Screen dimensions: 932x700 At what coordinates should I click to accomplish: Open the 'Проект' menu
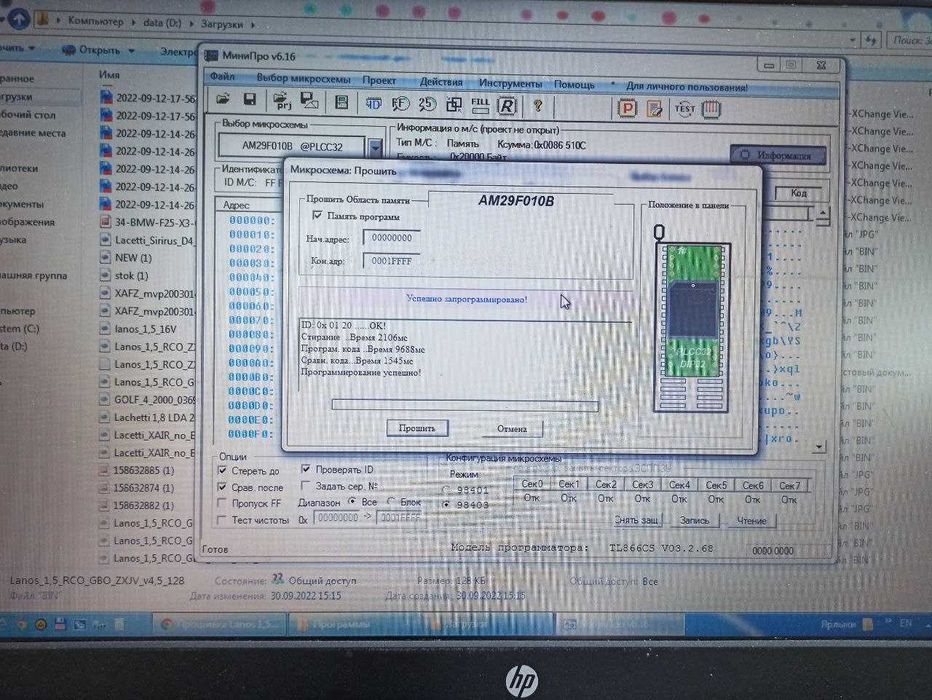[379, 80]
